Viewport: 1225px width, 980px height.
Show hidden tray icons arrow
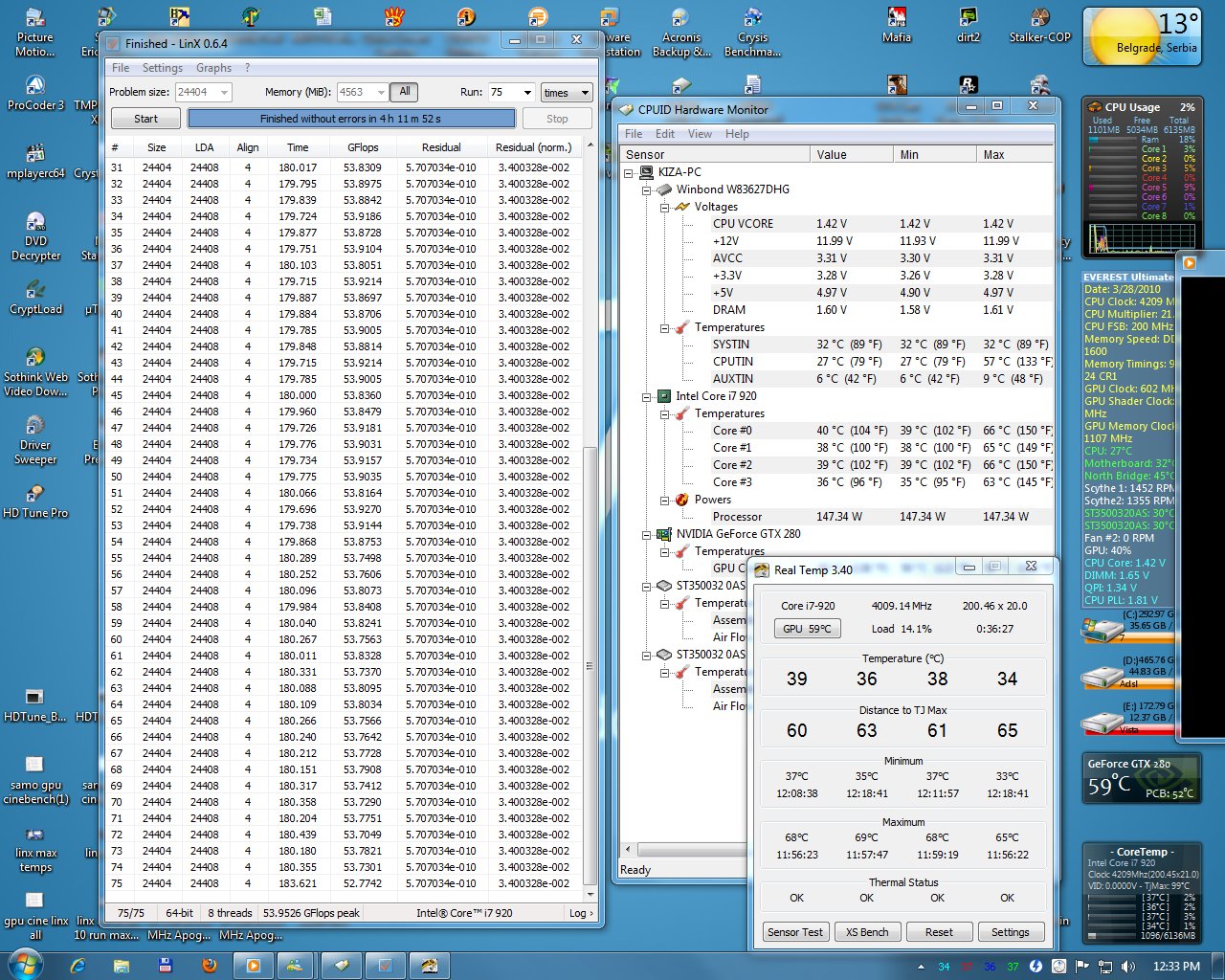click(x=921, y=967)
